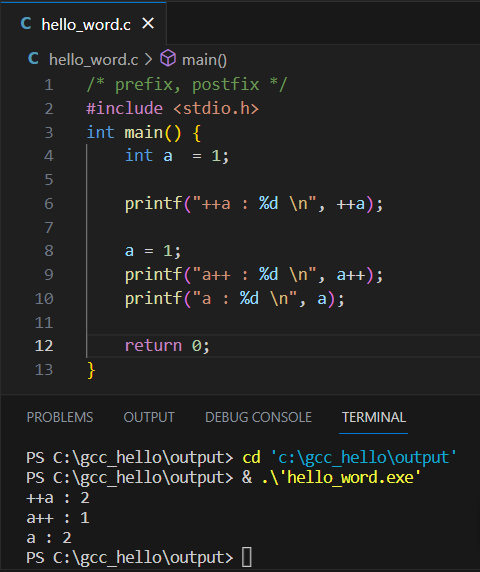The image size is (480, 572).
Task: Click the C file icon on hello_word.c tab
Action: [x=26, y=24]
